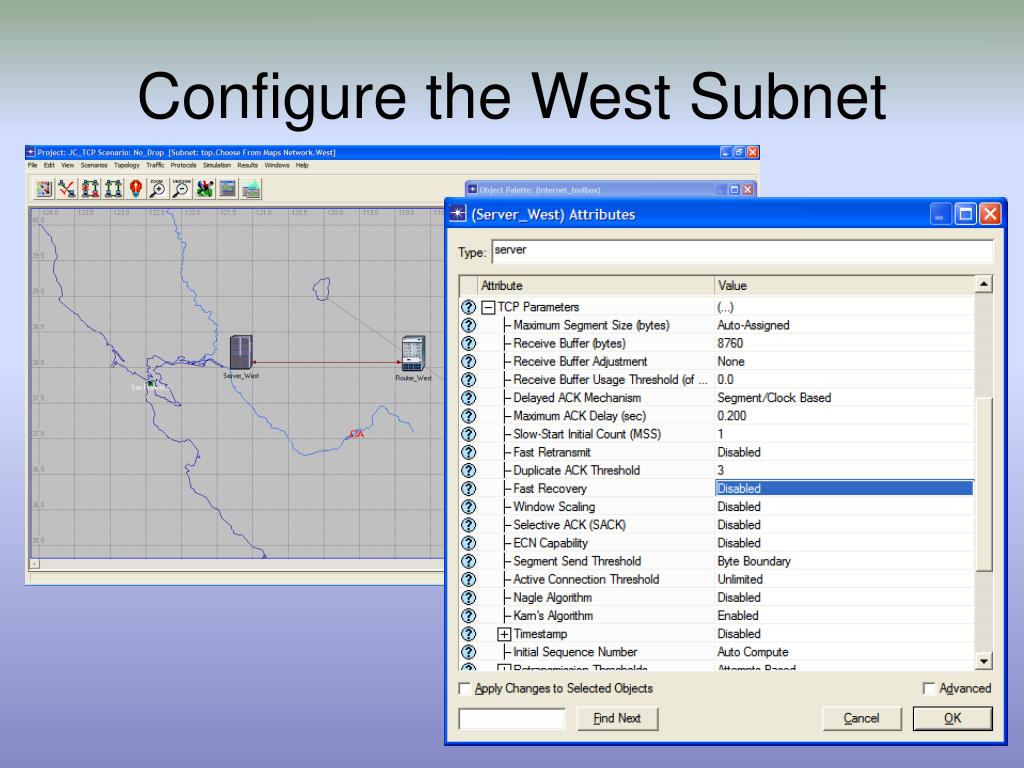Check Apply Changes to Selected Objects
This screenshot has width=1024, height=768.
[x=465, y=688]
